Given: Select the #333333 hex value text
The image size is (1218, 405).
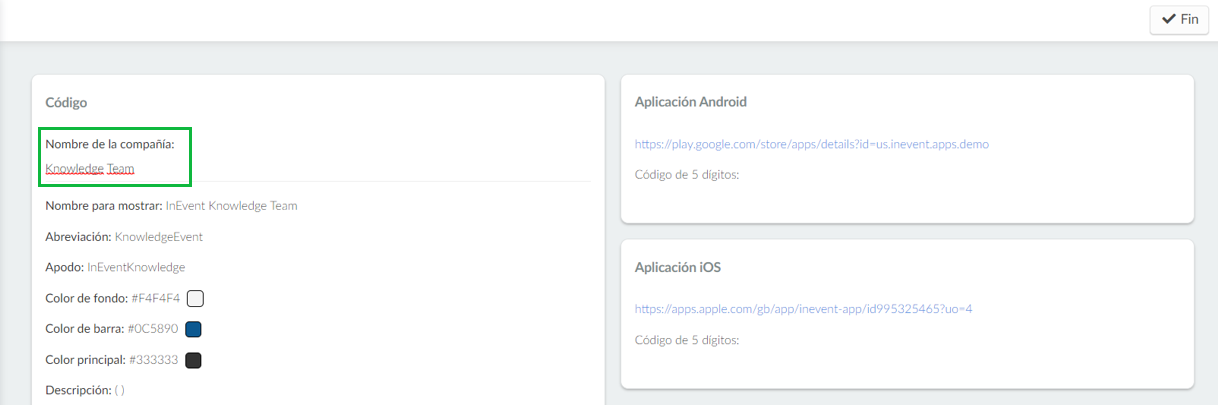Looking at the screenshot, I should (x=153, y=360).
